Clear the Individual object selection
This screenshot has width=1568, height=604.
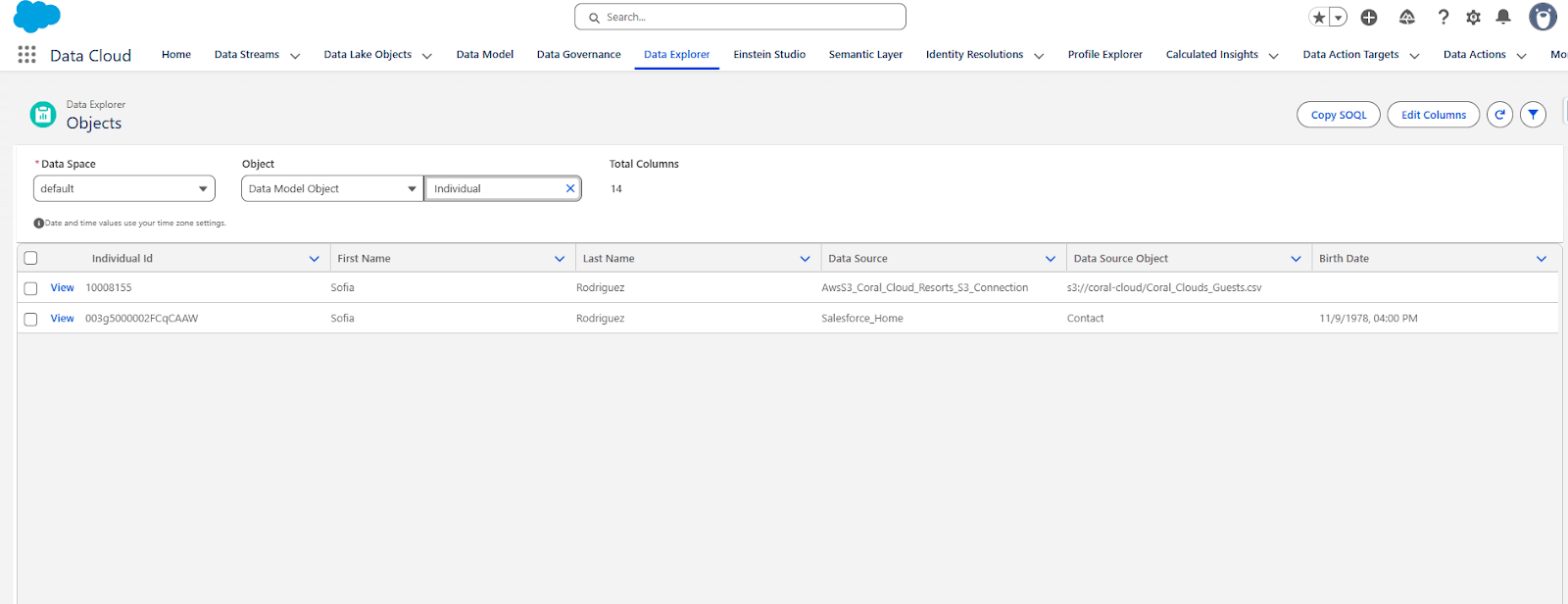569,188
